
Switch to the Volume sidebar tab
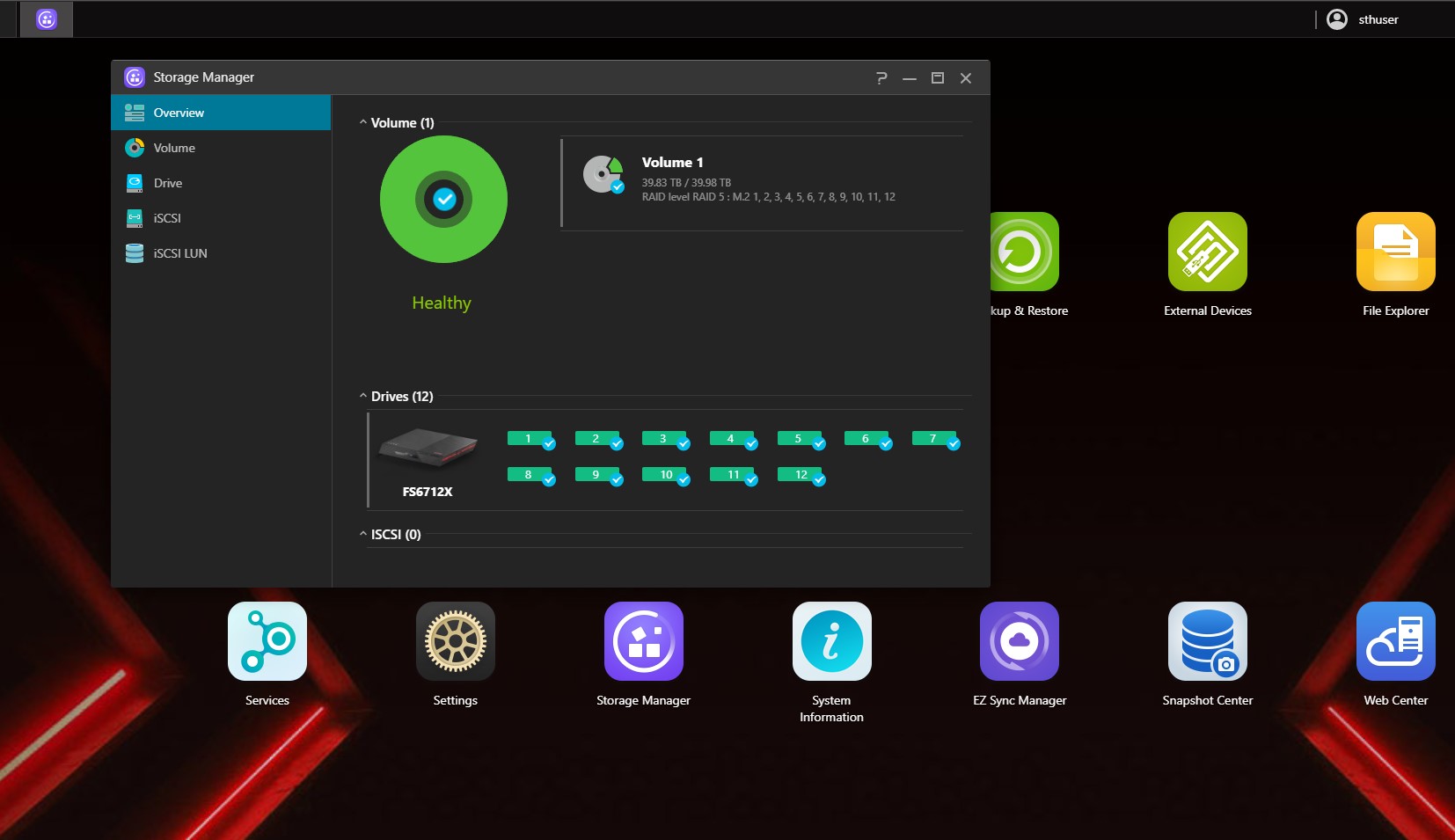[x=221, y=148]
